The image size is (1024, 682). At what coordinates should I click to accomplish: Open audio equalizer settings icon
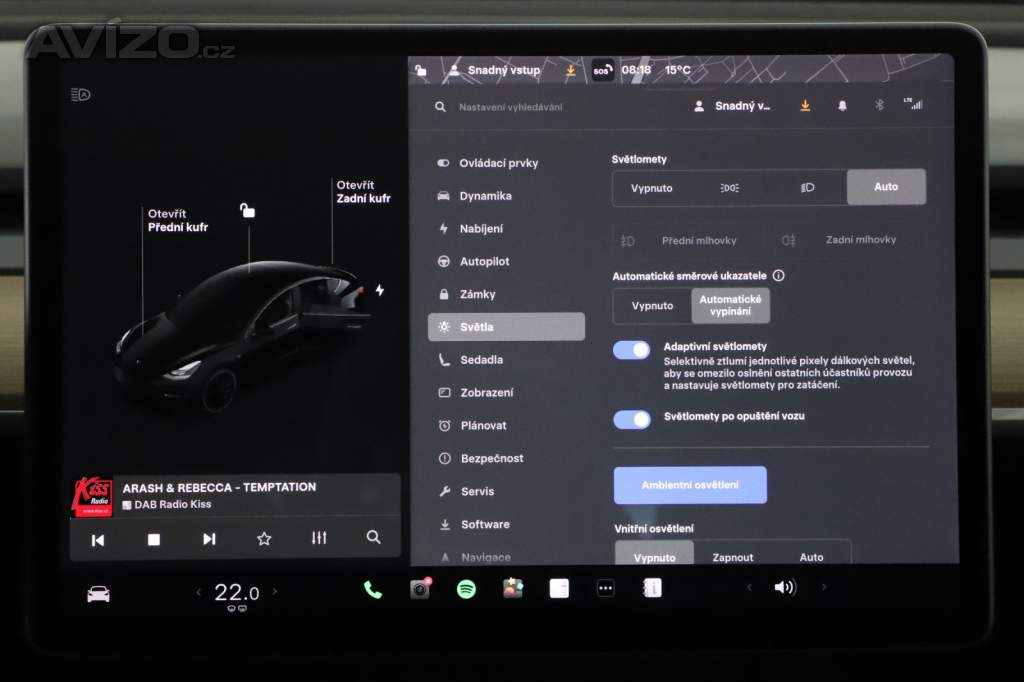(319, 538)
